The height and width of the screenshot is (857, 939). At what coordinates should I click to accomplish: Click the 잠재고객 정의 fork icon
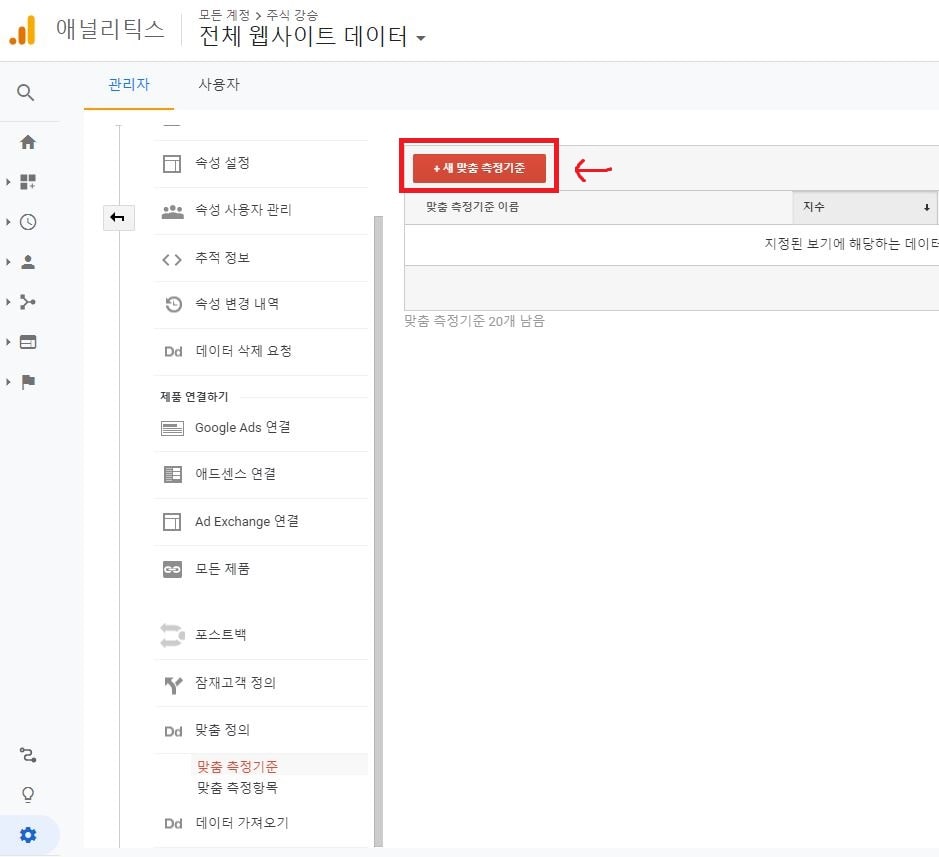point(173,685)
